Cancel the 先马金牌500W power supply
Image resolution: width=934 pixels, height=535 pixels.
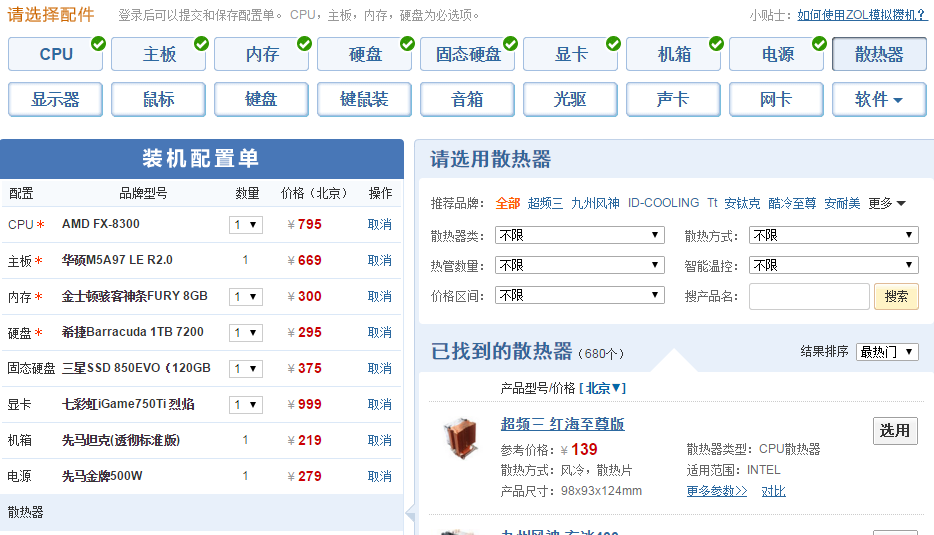tap(379, 477)
